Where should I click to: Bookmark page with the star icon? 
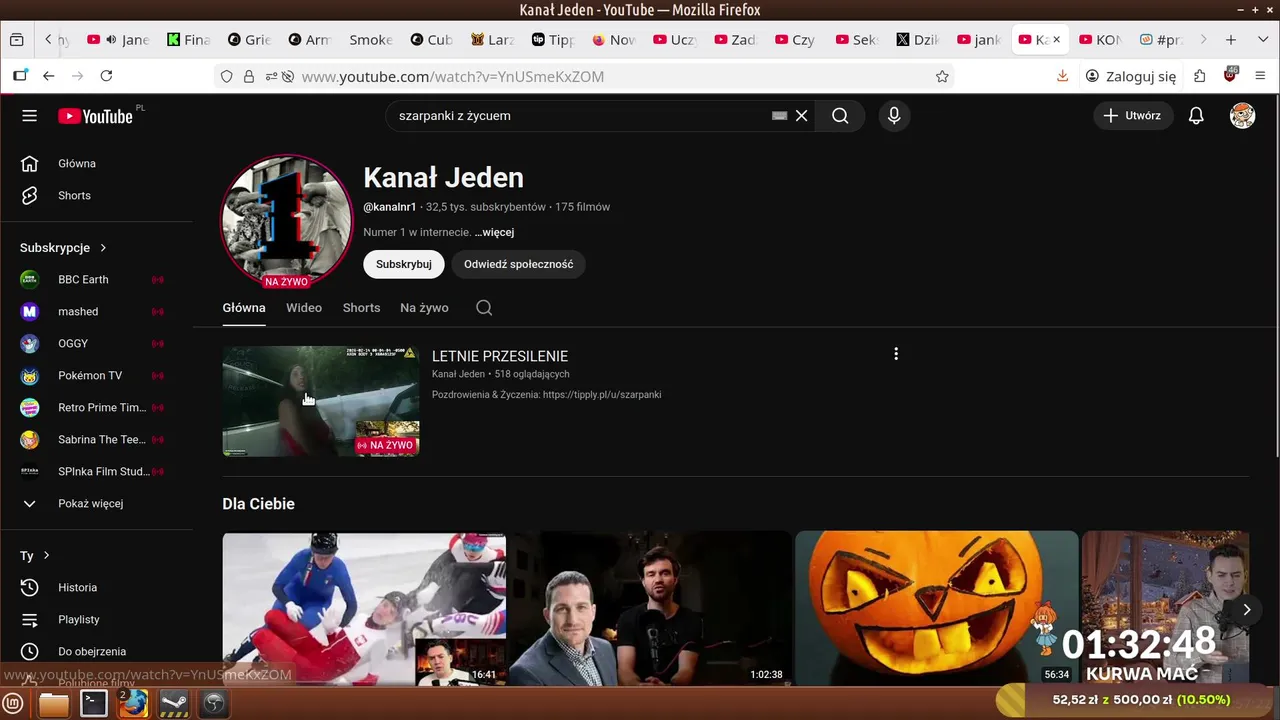coord(942,76)
